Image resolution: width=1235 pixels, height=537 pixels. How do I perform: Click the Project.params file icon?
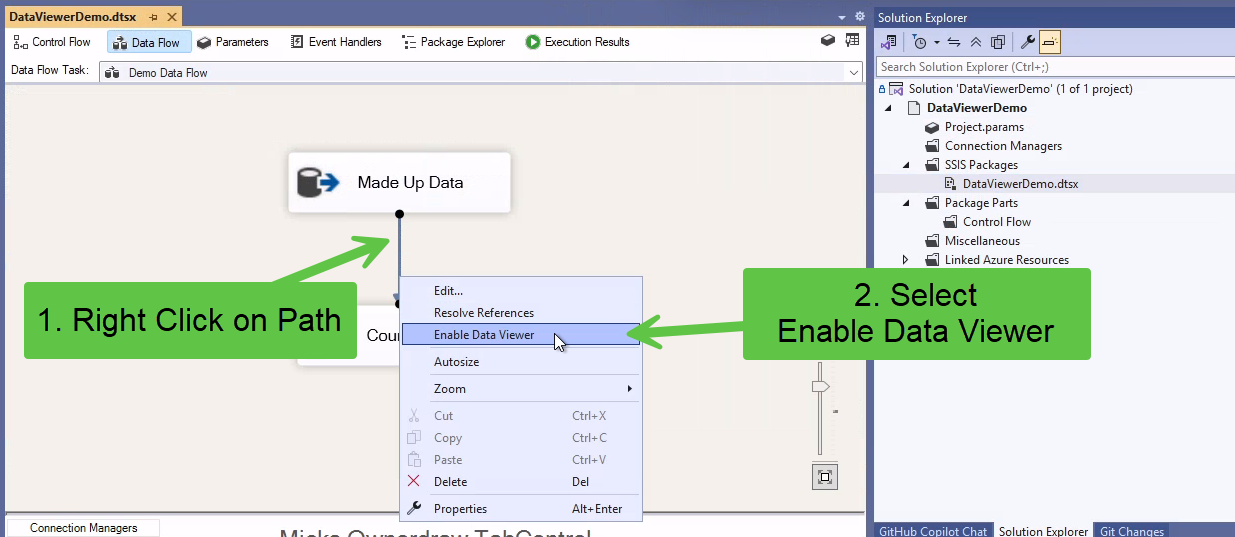tap(932, 127)
